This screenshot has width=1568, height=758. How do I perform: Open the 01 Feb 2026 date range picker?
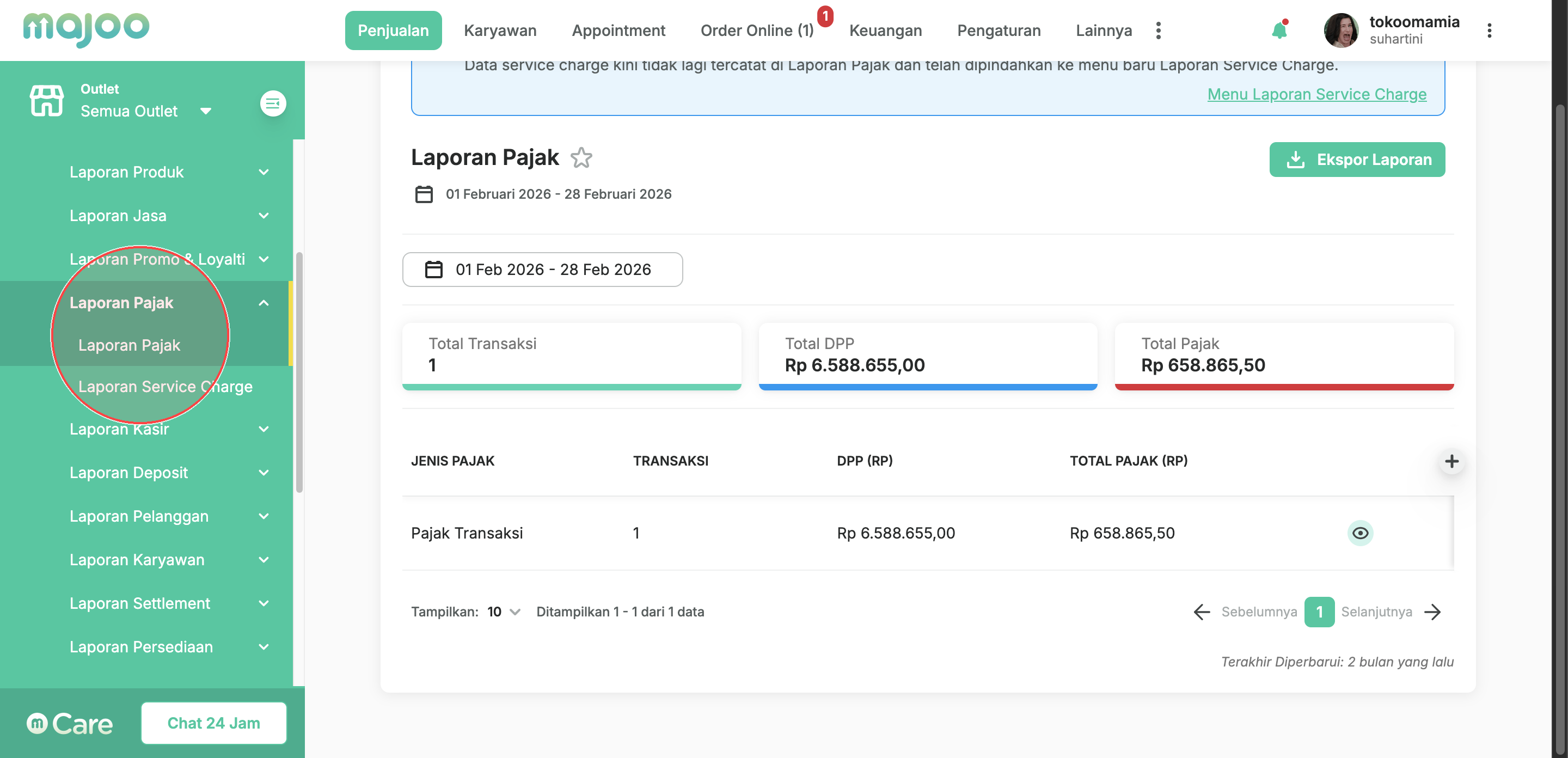[542, 270]
